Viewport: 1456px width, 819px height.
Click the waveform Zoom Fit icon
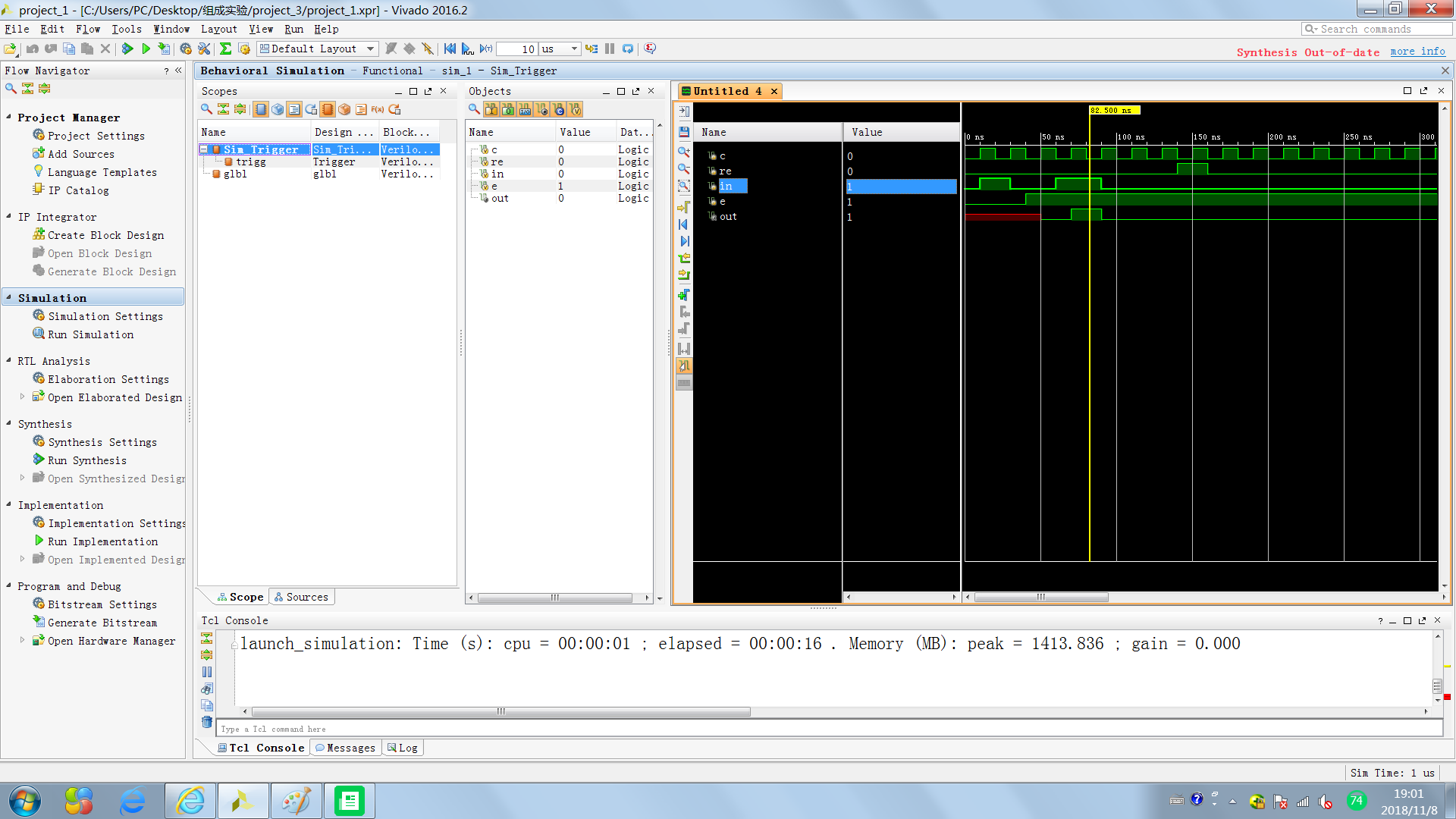(x=684, y=186)
